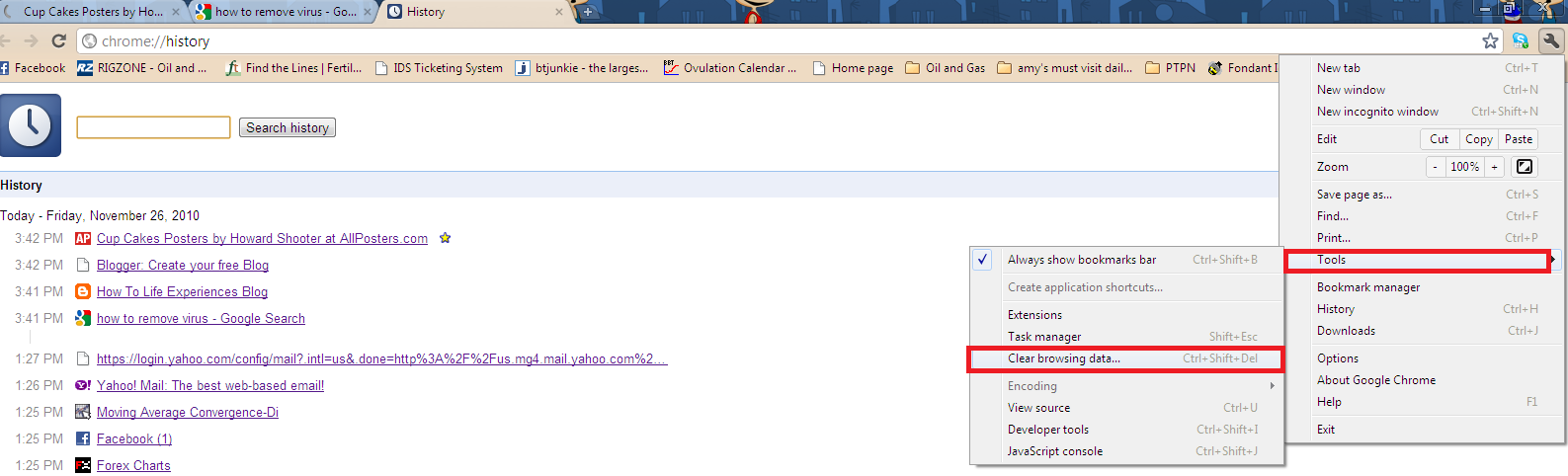The image size is (1568, 476).
Task: Reload the current page
Action: tap(58, 40)
